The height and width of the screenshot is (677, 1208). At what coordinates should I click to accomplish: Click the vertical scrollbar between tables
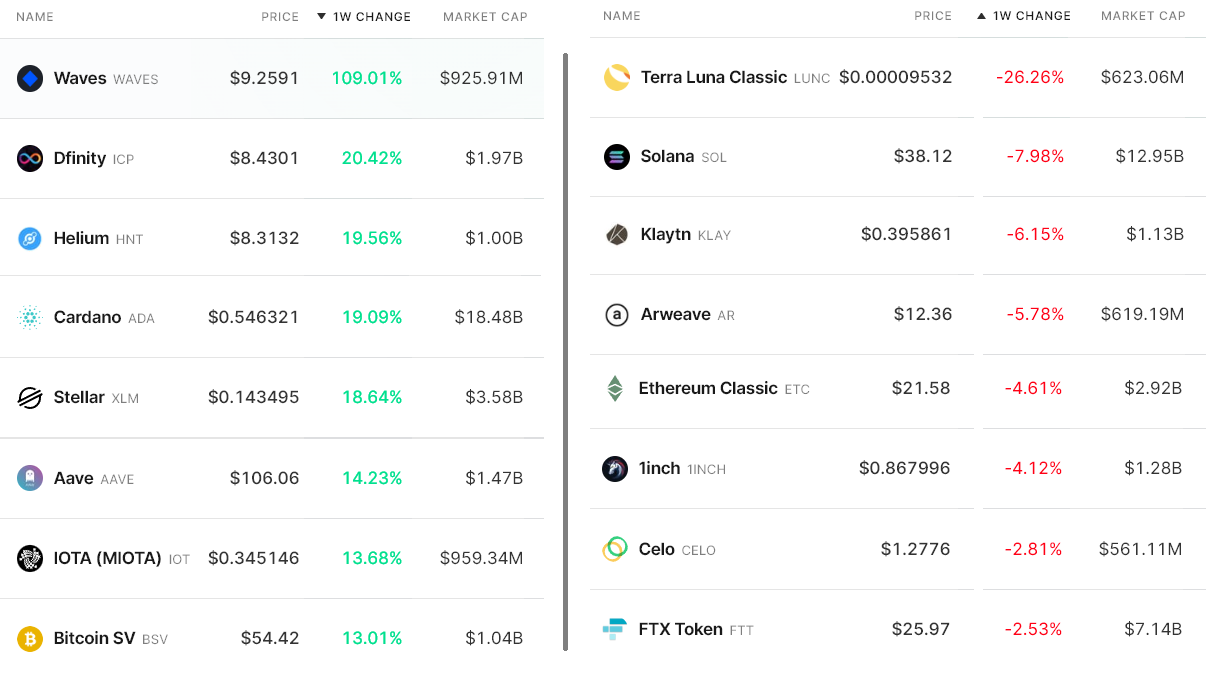click(x=566, y=350)
